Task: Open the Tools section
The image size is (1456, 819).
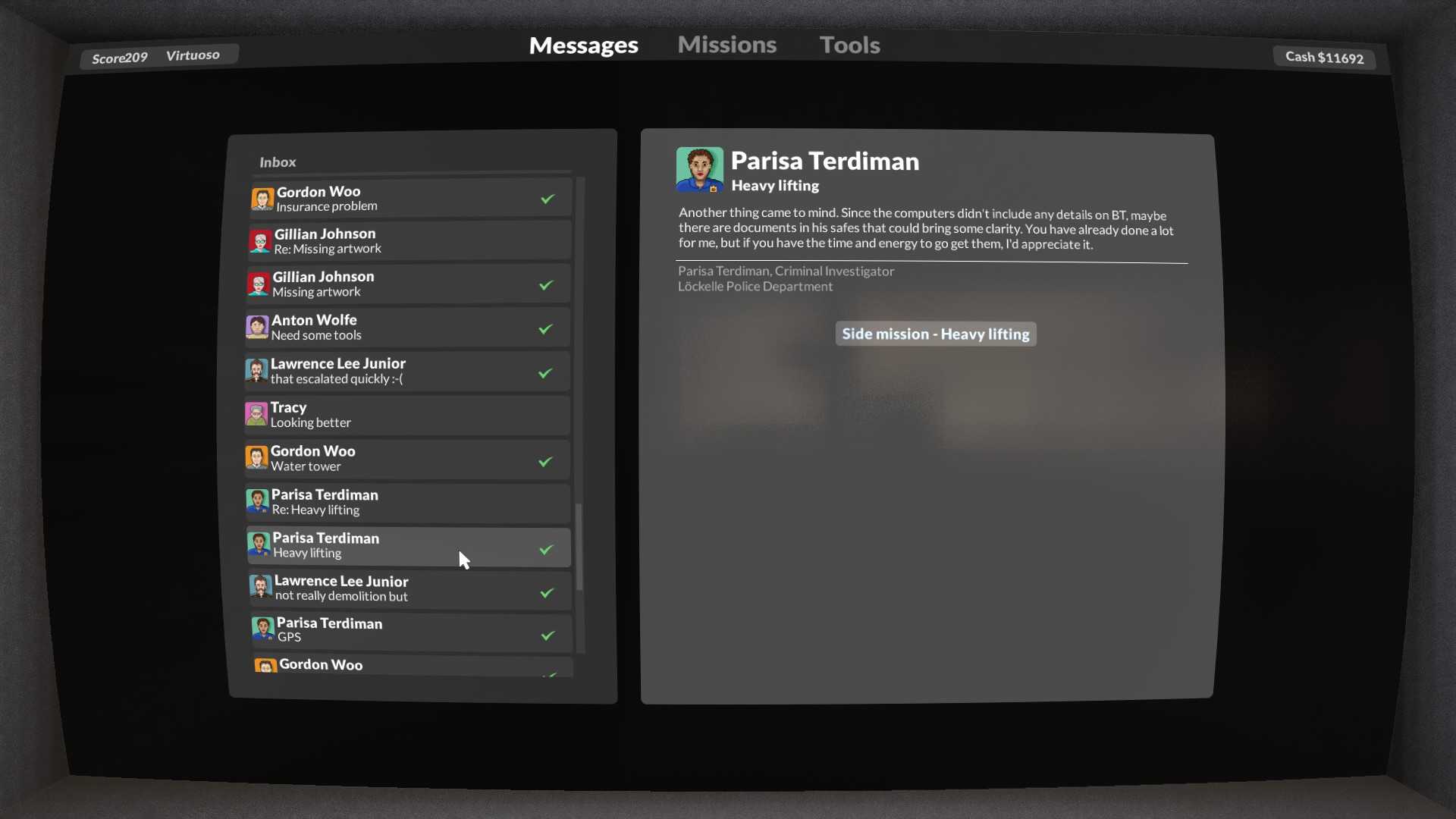Action: pyautogui.click(x=849, y=43)
